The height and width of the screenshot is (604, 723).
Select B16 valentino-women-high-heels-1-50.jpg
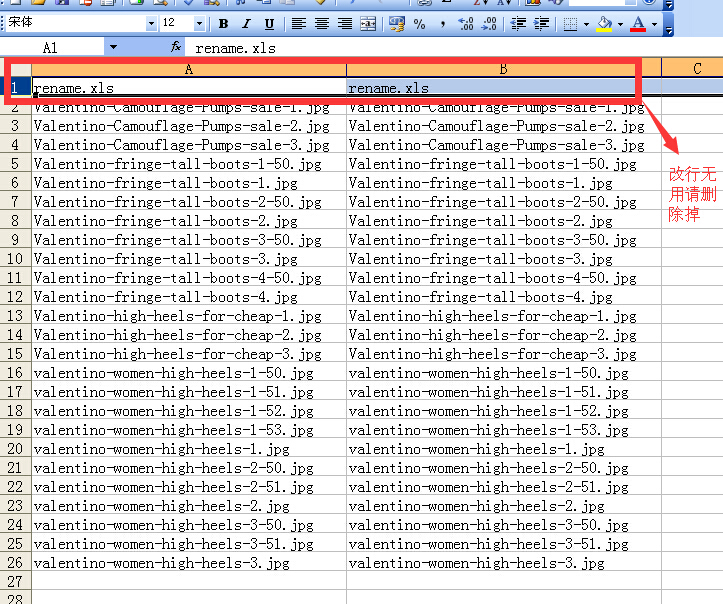[504, 373]
